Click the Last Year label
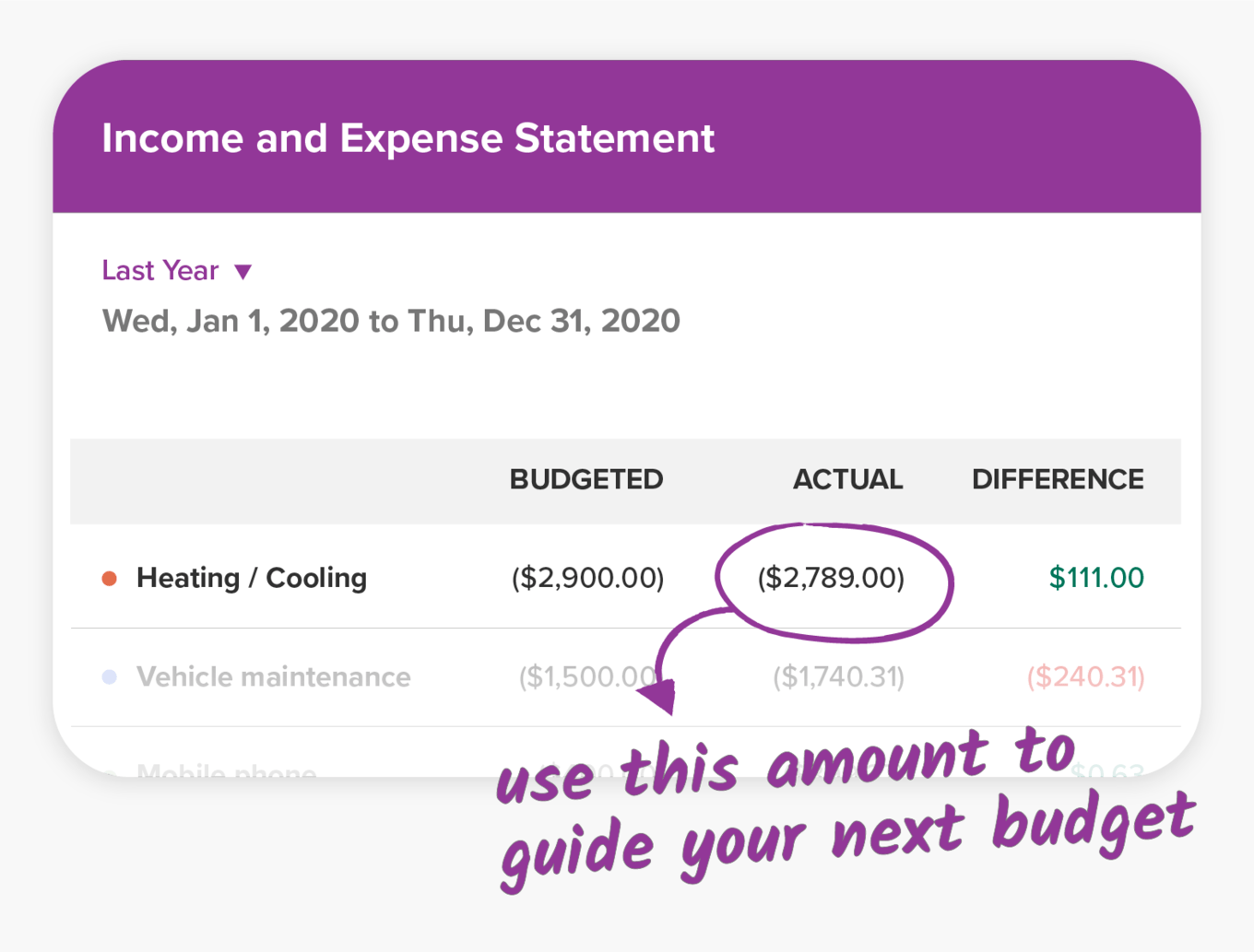The image size is (1254, 952). pos(160,270)
